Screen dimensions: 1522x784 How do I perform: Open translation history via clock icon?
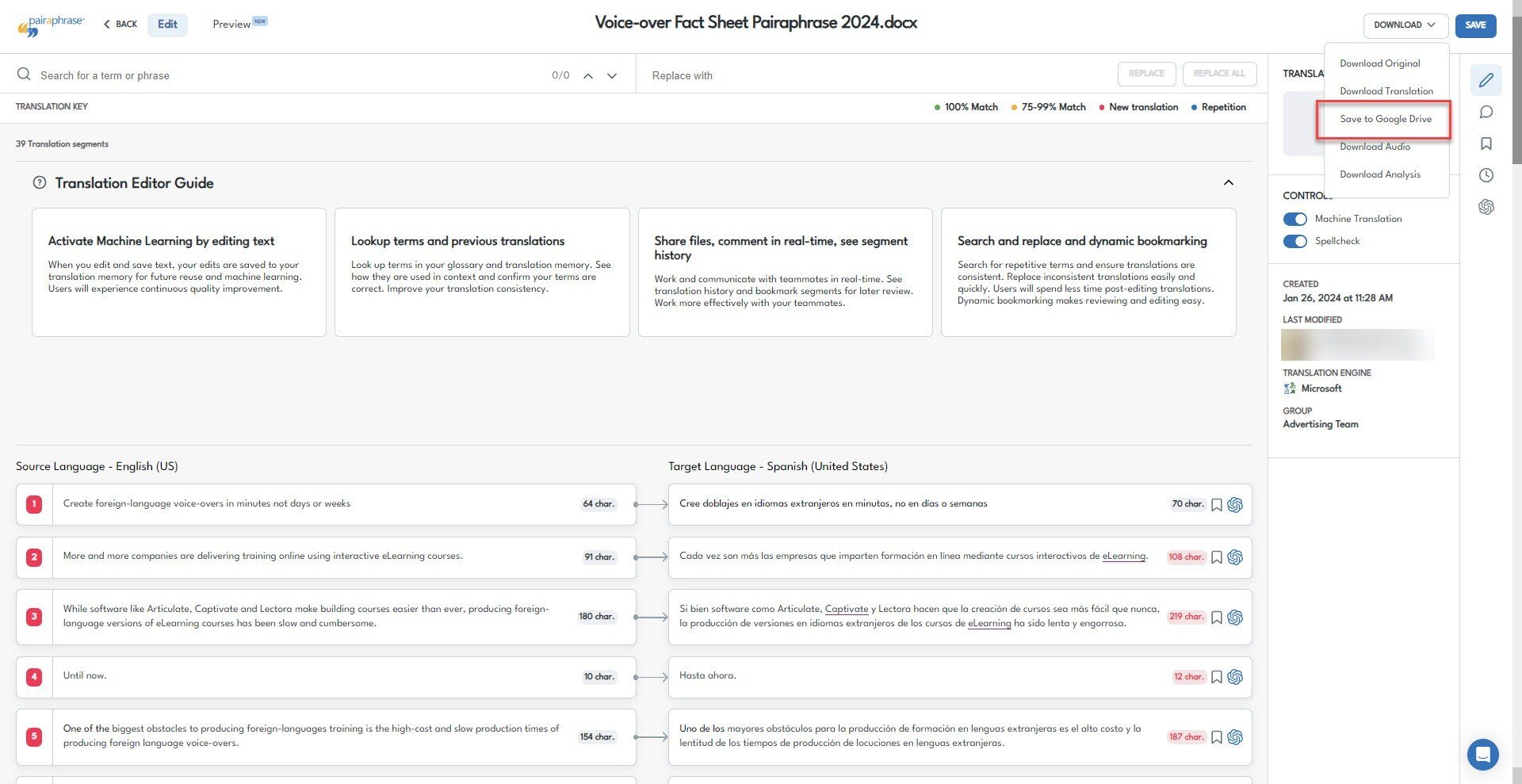click(1486, 175)
